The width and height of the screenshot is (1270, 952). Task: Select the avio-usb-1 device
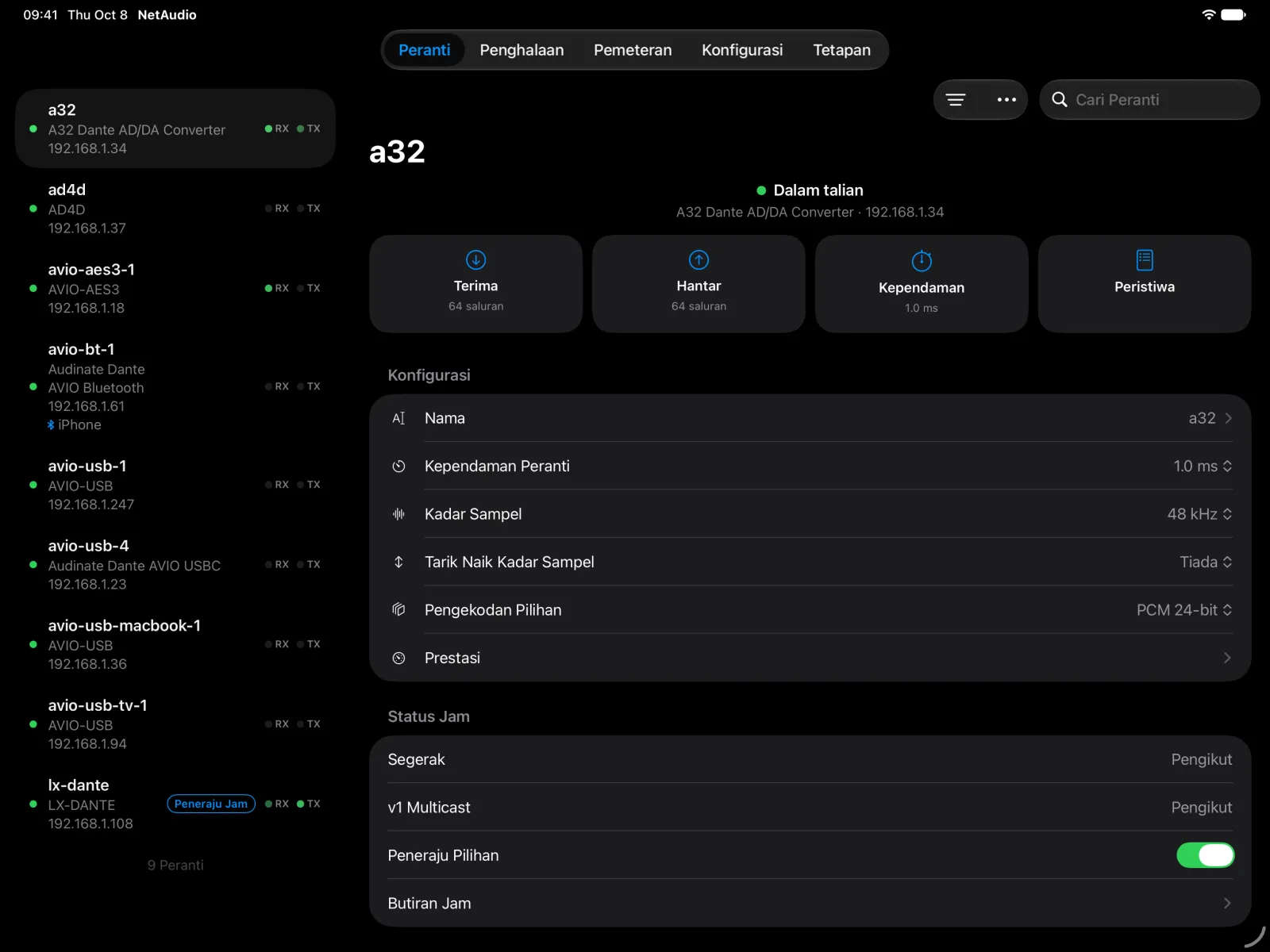[175, 485]
